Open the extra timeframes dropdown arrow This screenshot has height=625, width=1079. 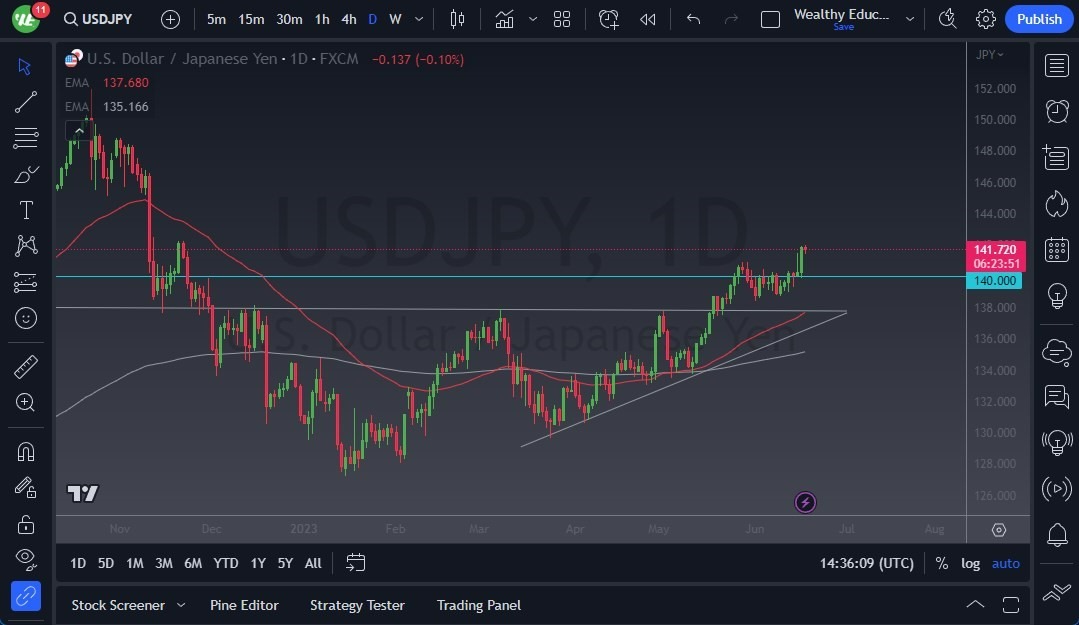coord(418,18)
